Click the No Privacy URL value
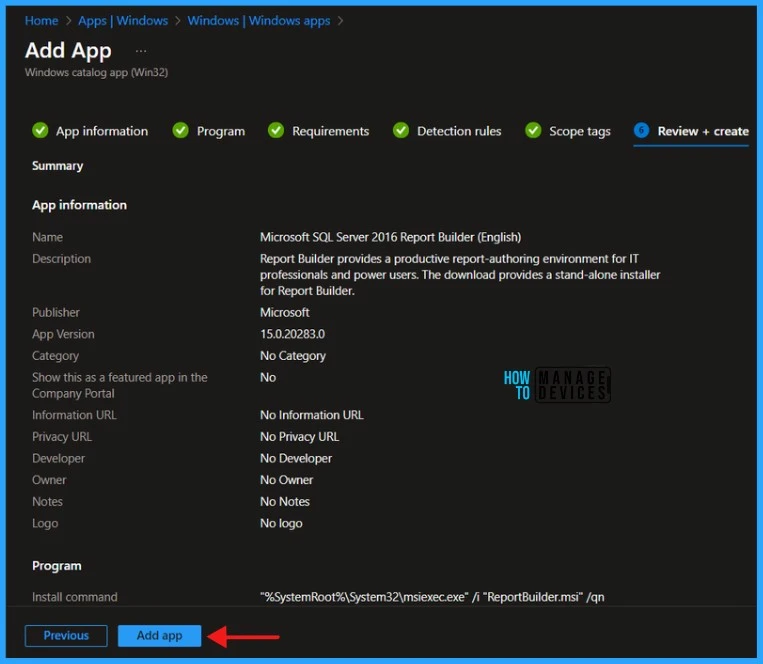Image resolution: width=763 pixels, height=664 pixels. point(299,437)
